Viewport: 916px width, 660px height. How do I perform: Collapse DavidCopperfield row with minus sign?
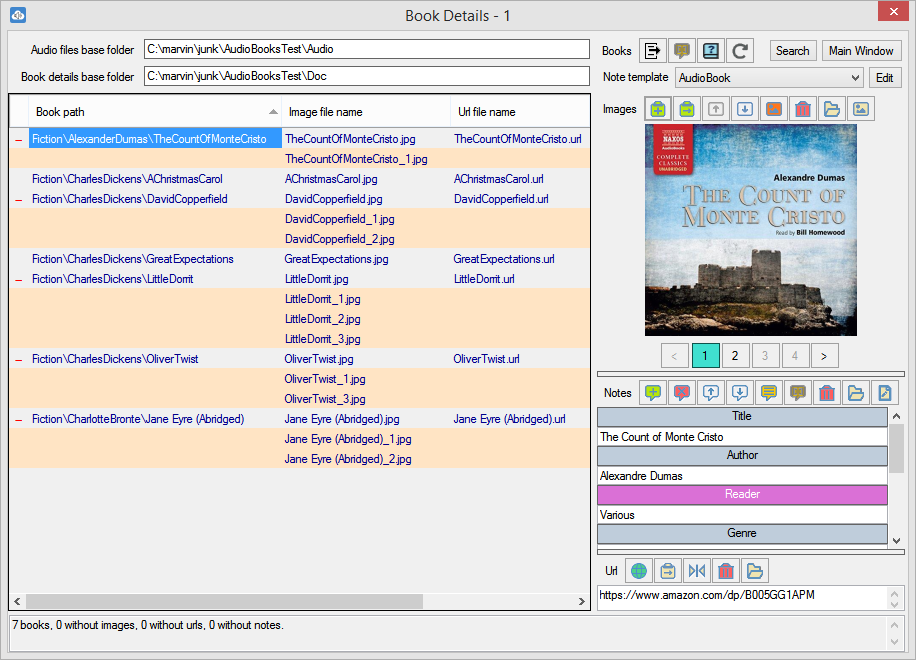[x=19, y=200]
